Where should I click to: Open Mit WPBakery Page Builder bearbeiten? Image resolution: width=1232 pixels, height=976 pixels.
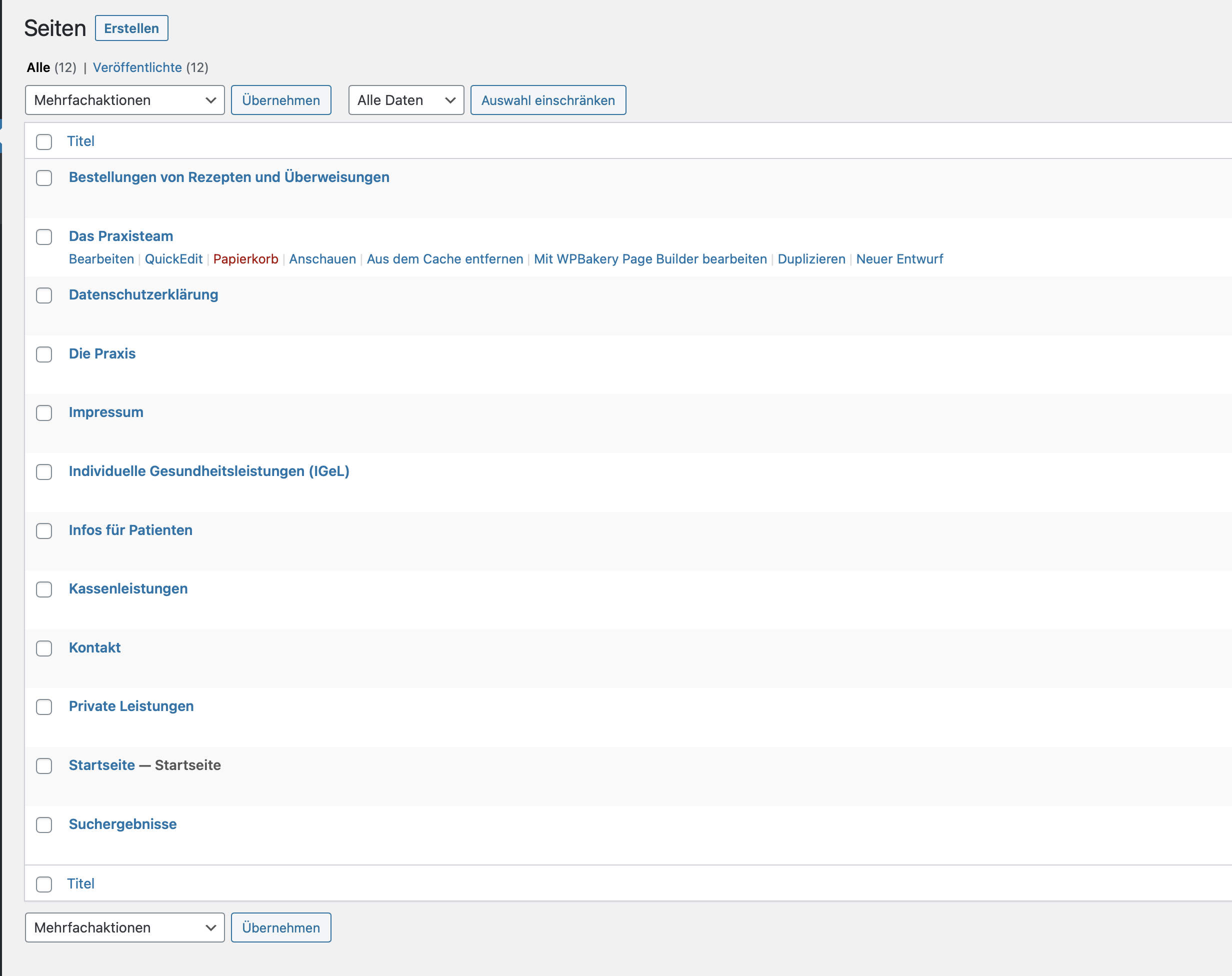(x=649, y=259)
